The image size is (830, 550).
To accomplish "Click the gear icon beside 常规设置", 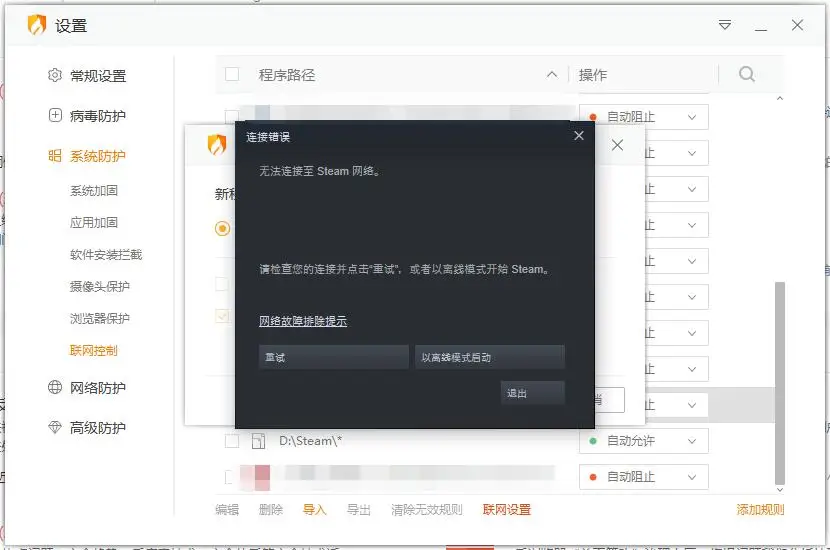I will [55, 75].
